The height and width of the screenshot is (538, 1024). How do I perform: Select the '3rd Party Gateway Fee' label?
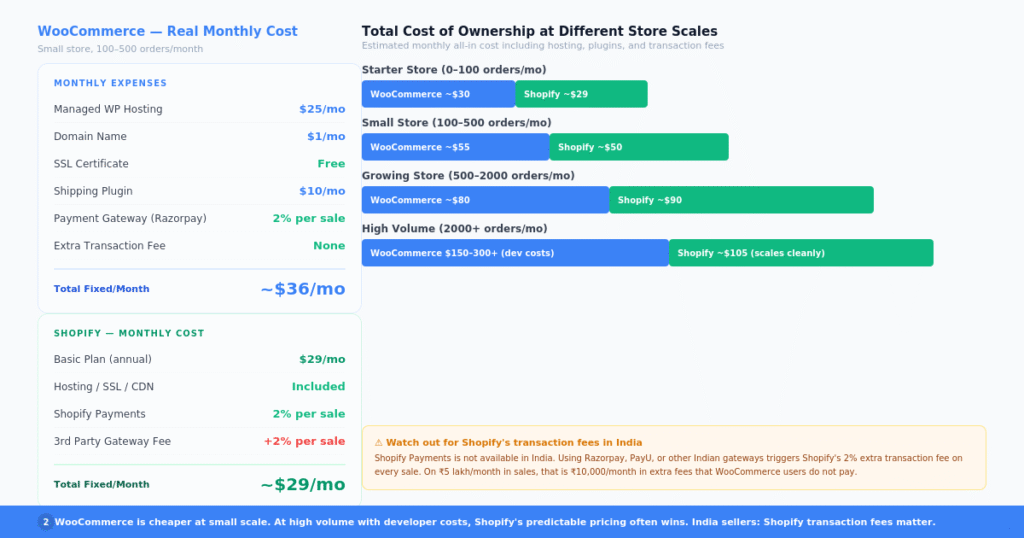(x=112, y=441)
